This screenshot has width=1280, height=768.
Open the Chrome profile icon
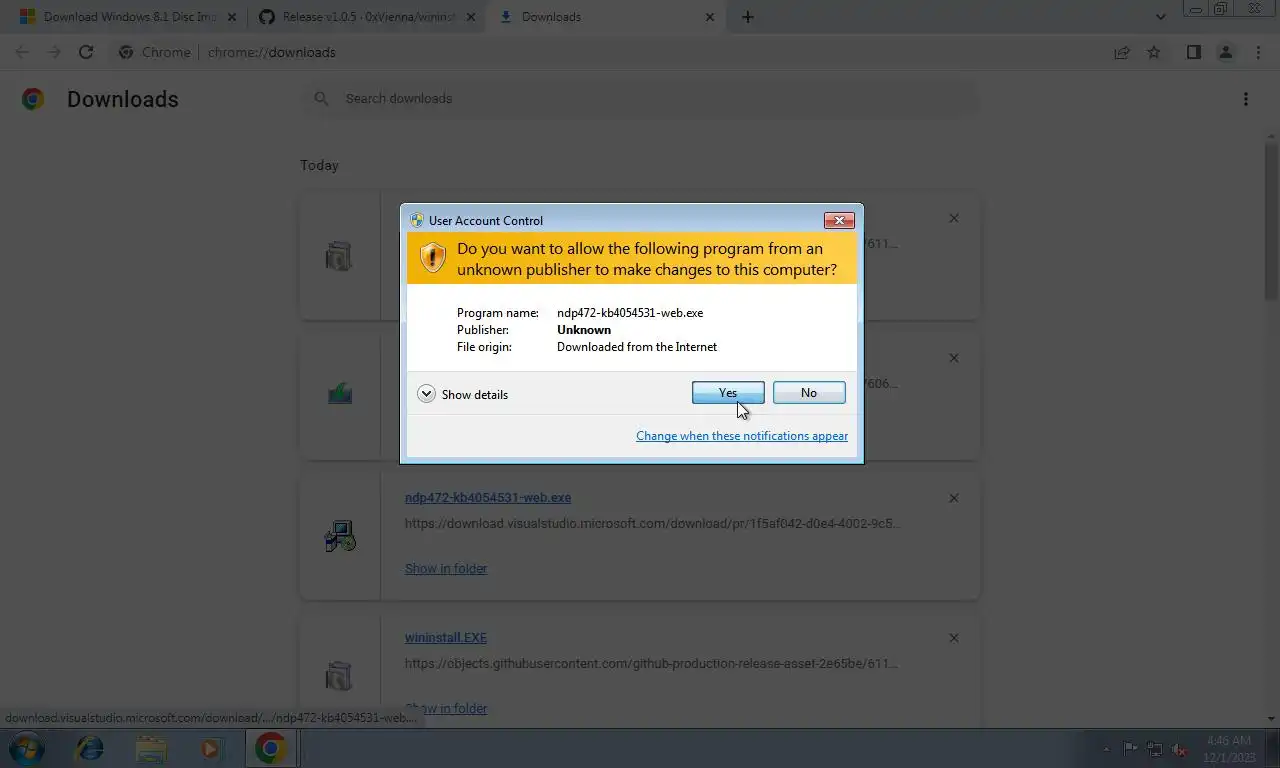[1225, 52]
